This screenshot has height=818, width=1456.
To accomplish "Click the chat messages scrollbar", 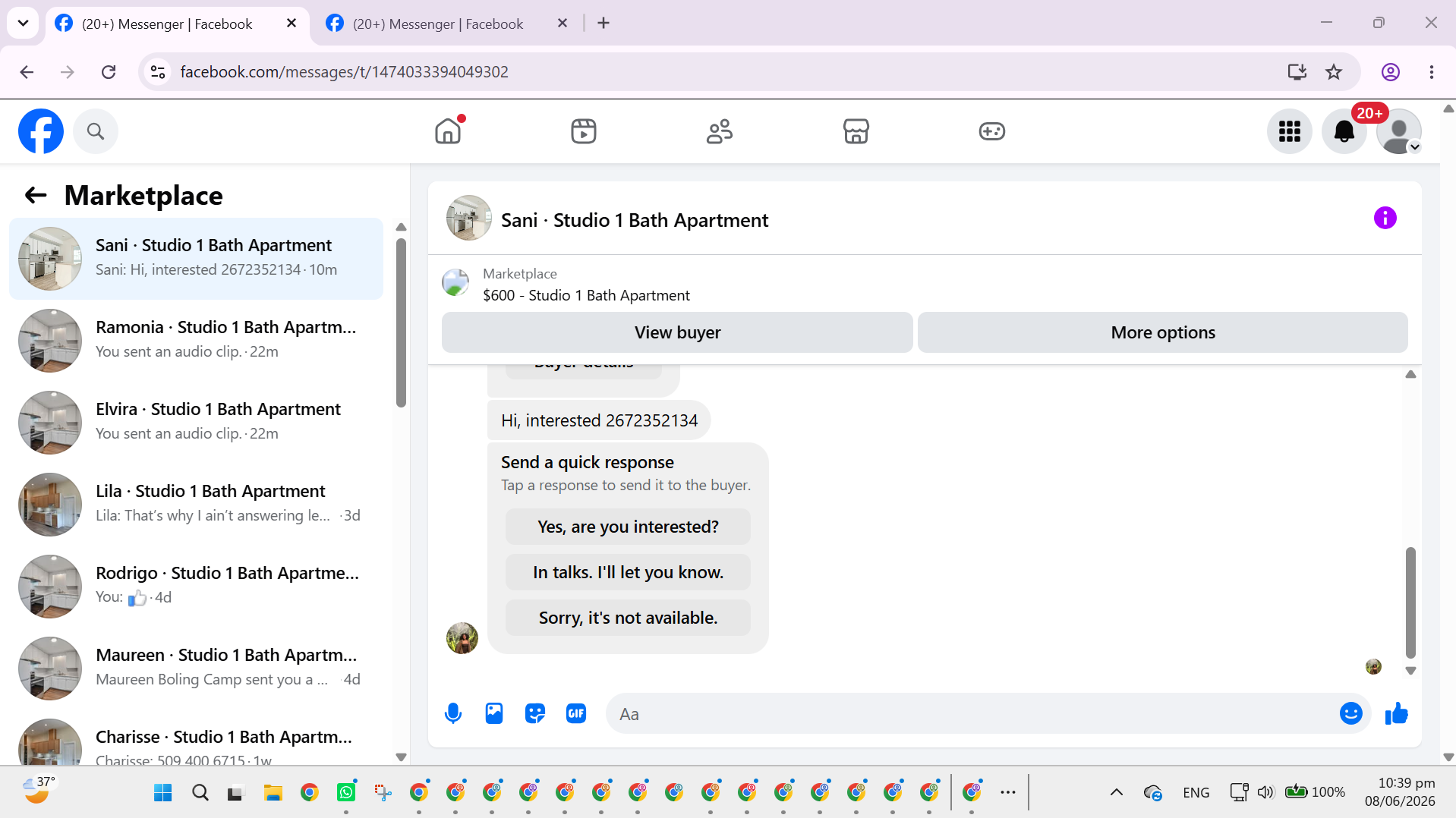I will point(1410,602).
